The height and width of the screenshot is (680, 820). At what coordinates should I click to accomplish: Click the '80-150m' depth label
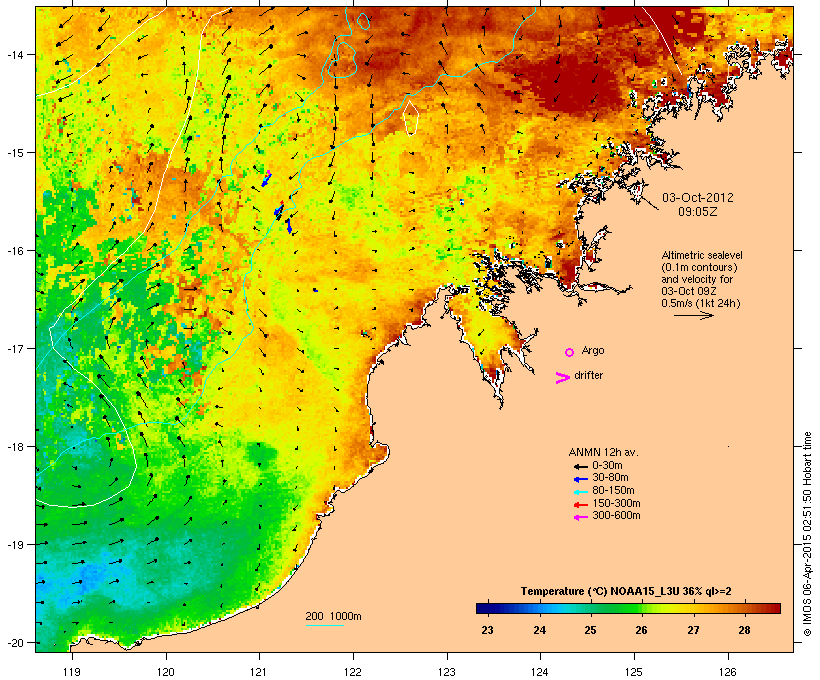pyautogui.click(x=613, y=491)
